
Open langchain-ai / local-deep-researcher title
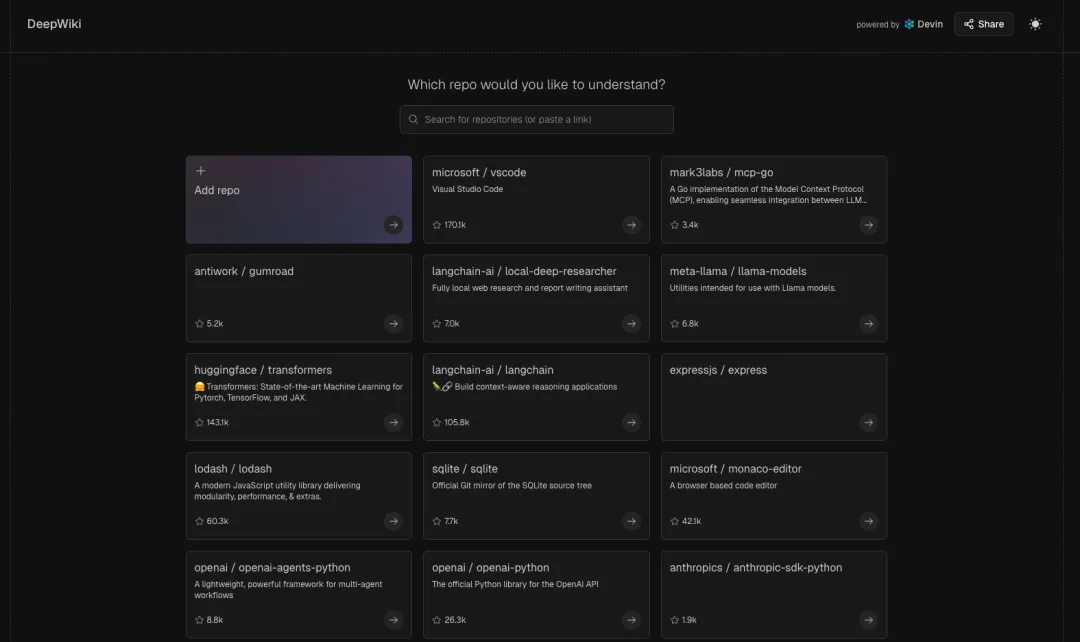click(524, 271)
